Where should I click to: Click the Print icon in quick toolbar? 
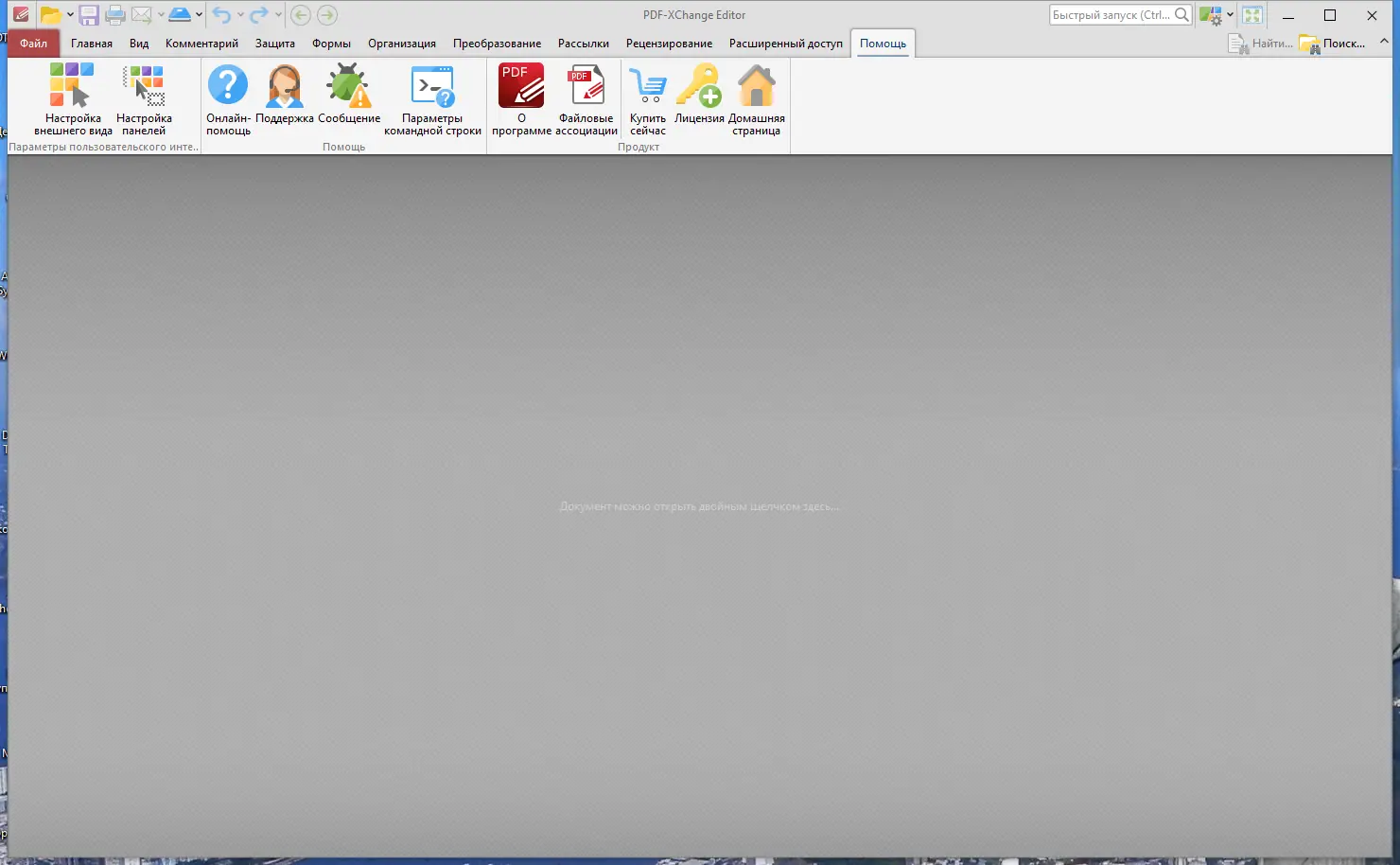point(115,15)
